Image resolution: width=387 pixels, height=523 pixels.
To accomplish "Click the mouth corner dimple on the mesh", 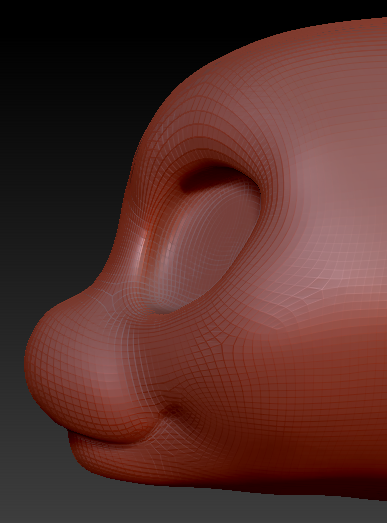I will 173,410.
